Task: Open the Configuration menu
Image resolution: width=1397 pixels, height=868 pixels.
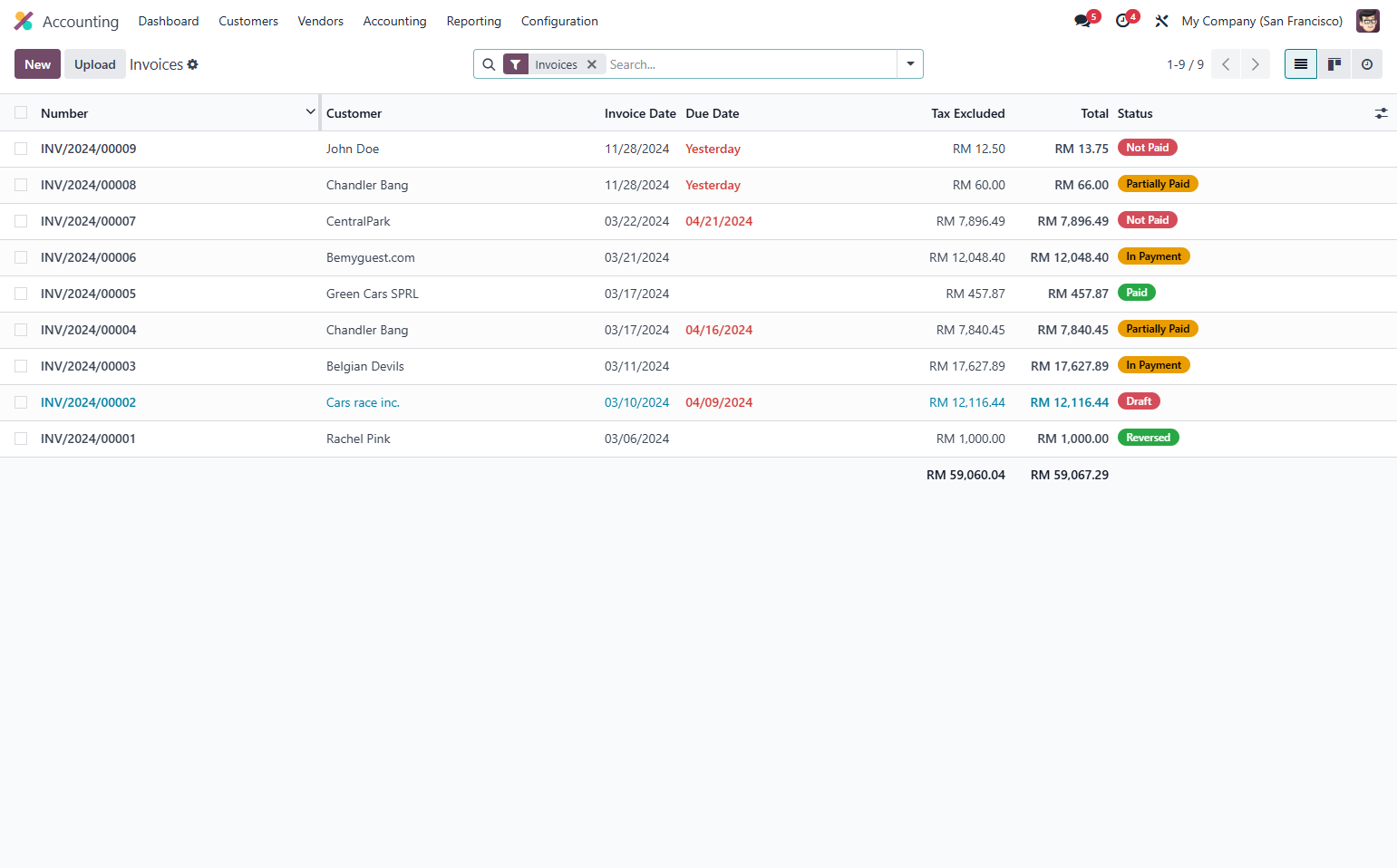Action: pos(559,21)
